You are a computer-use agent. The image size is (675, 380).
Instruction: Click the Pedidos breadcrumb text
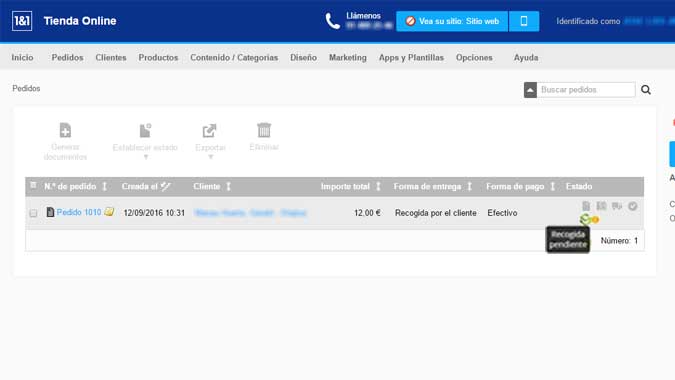point(26,88)
